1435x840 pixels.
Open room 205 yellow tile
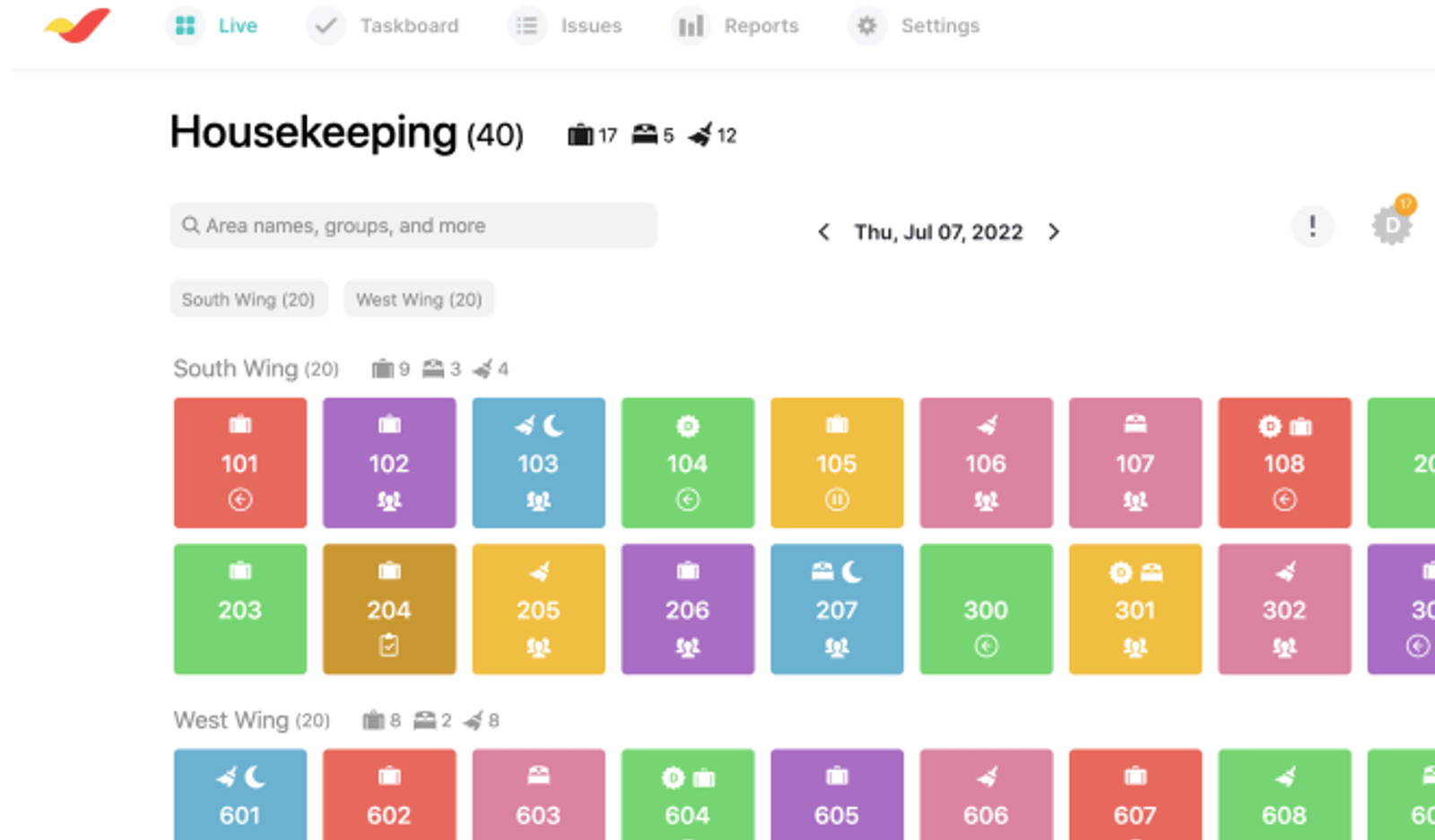click(x=538, y=609)
